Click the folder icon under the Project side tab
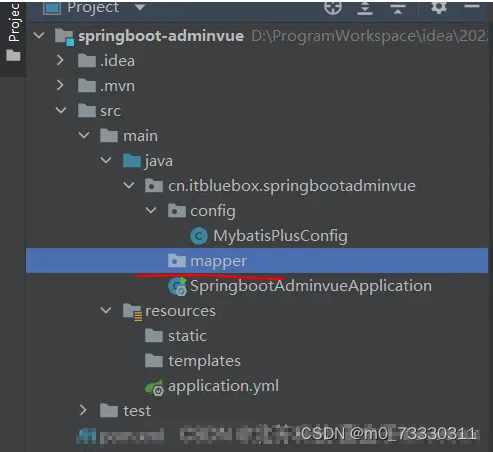 click(13, 55)
